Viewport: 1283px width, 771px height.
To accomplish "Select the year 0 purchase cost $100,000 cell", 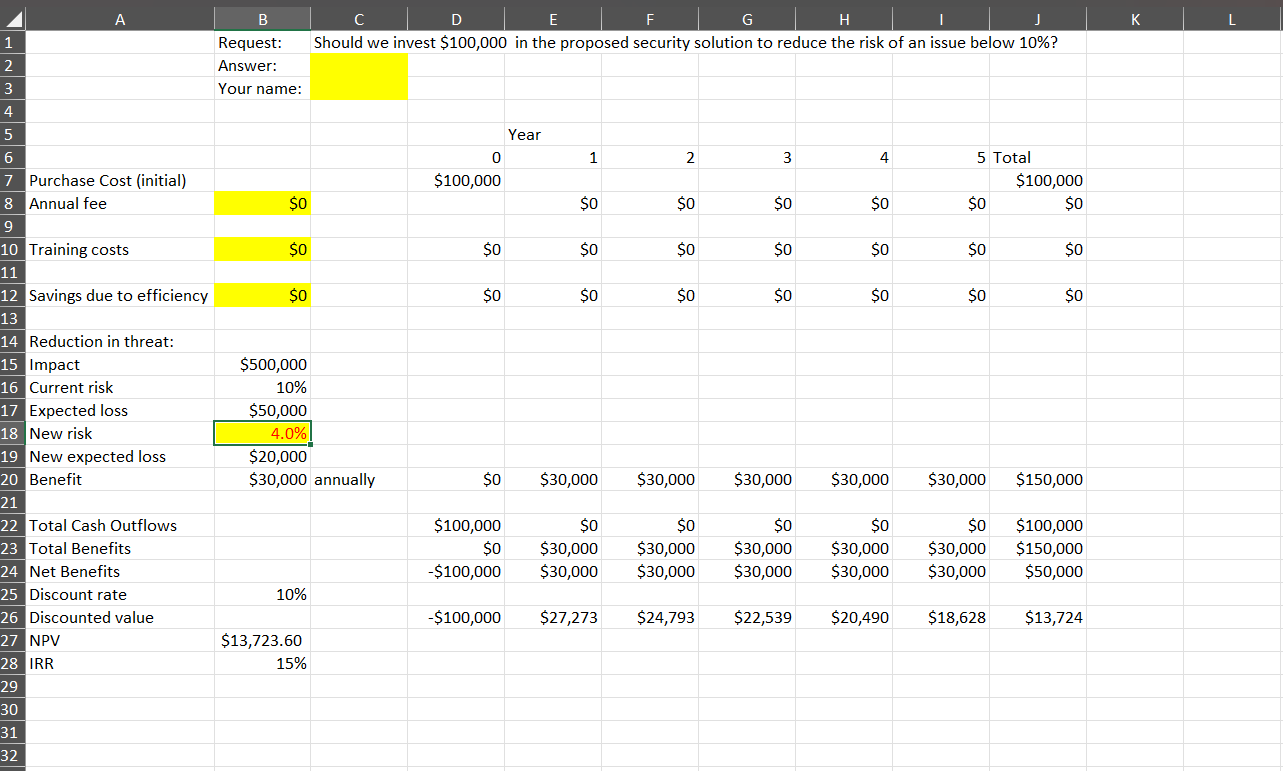I will (456, 181).
